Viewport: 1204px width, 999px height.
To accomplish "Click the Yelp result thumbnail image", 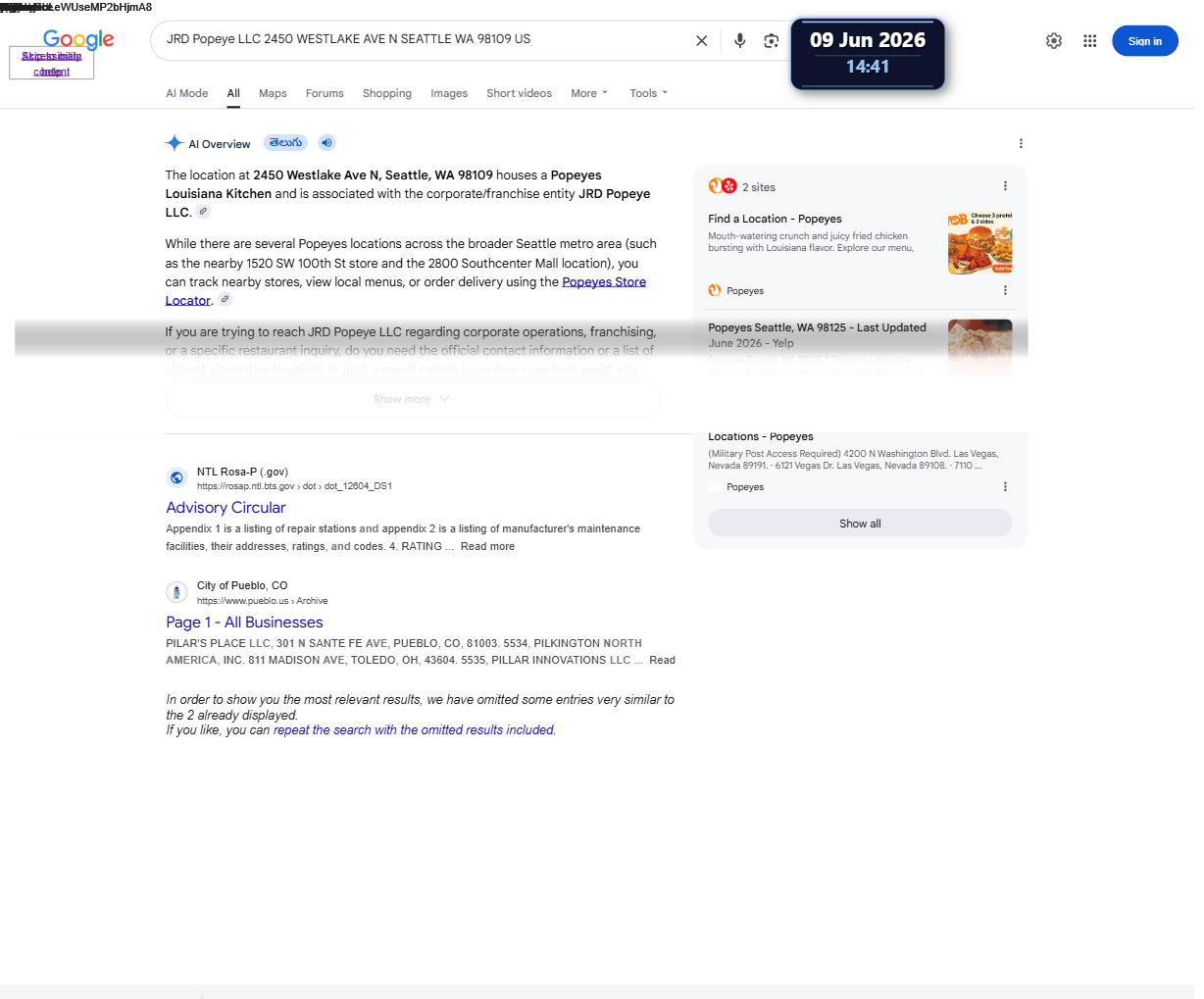I will coord(980,348).
